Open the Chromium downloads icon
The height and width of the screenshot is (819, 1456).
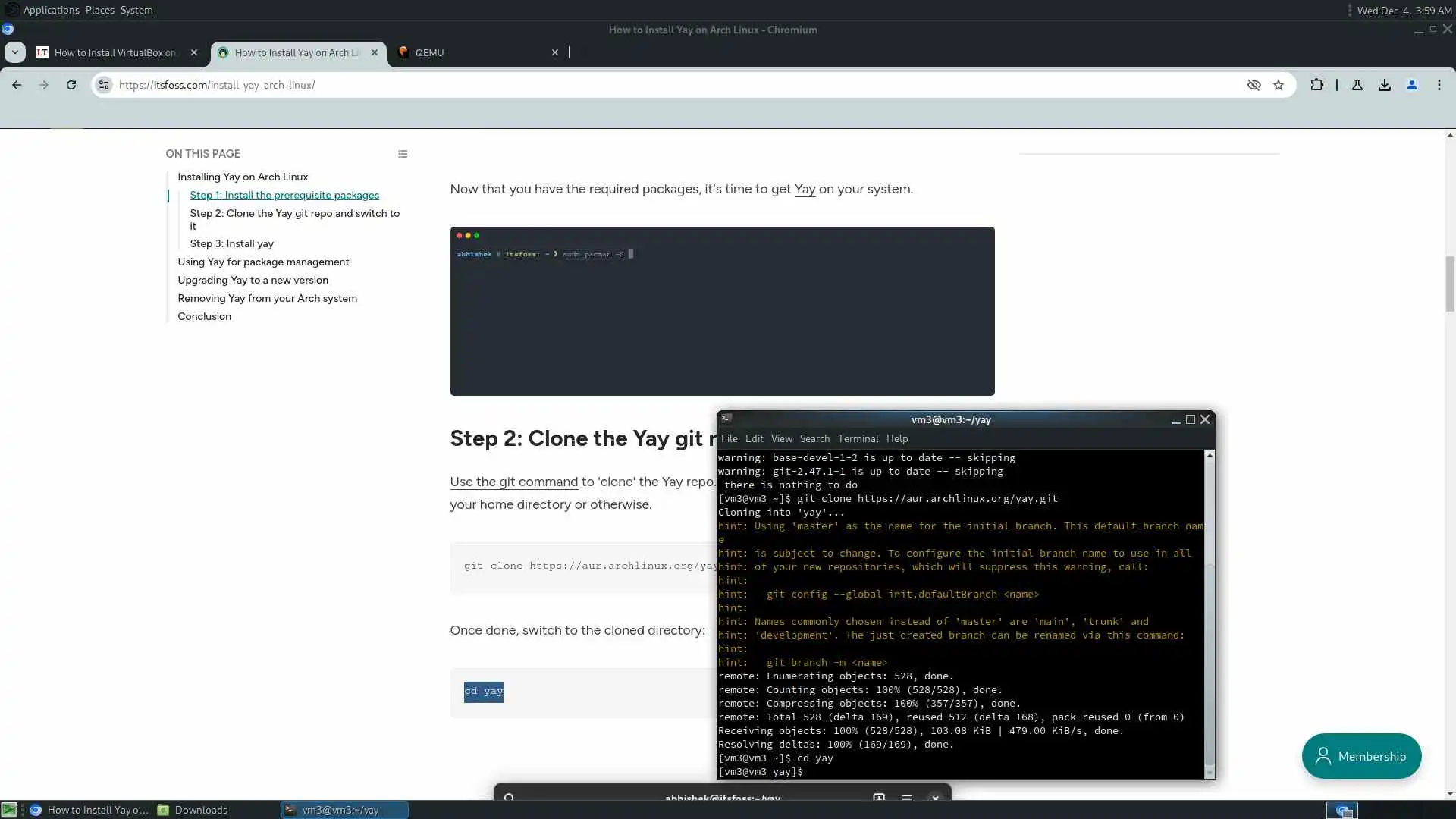pos(1385,85)
